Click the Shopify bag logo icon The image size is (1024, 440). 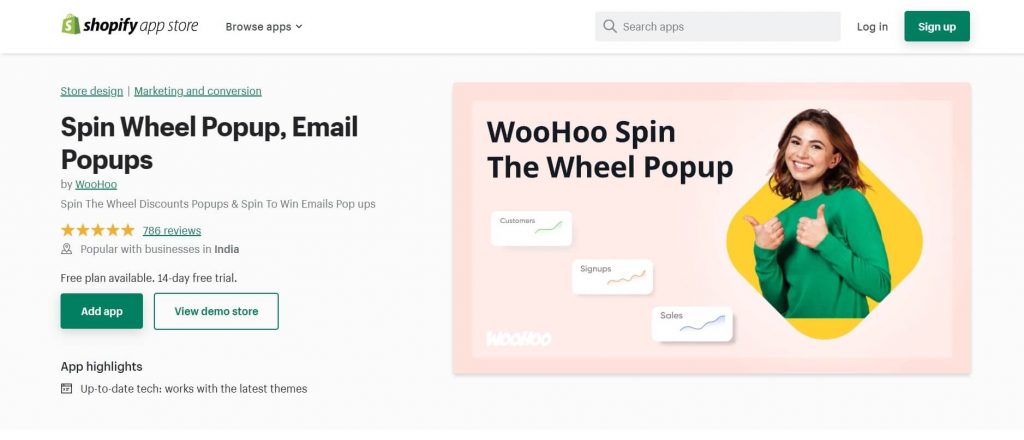71,25
